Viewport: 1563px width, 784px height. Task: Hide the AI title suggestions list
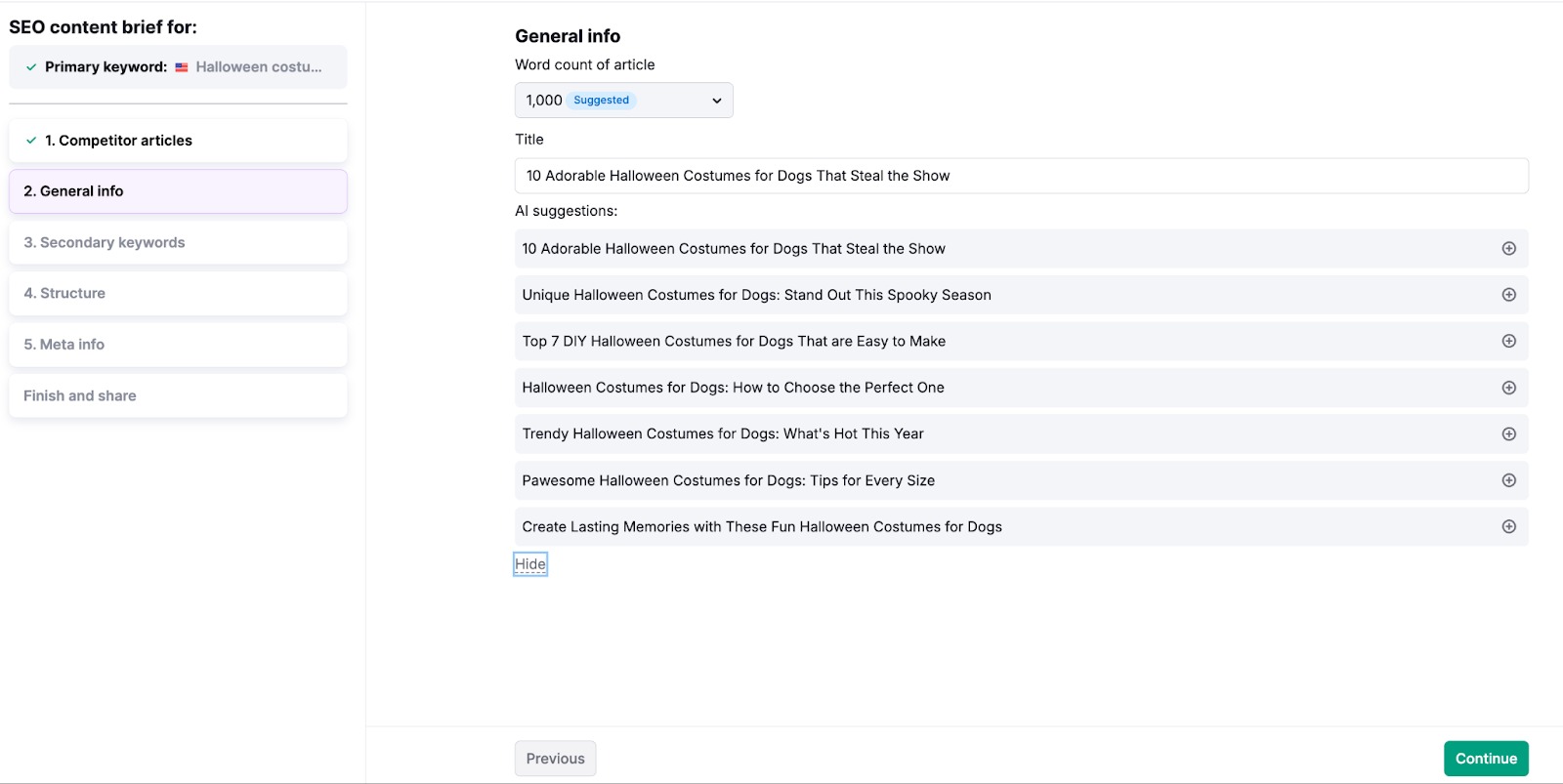pos(530,563)
